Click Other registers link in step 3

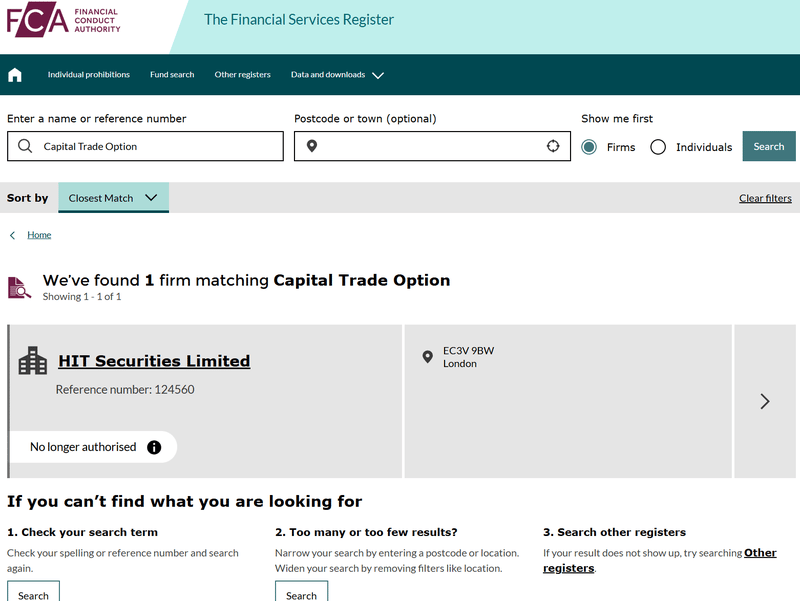(660, 560)
